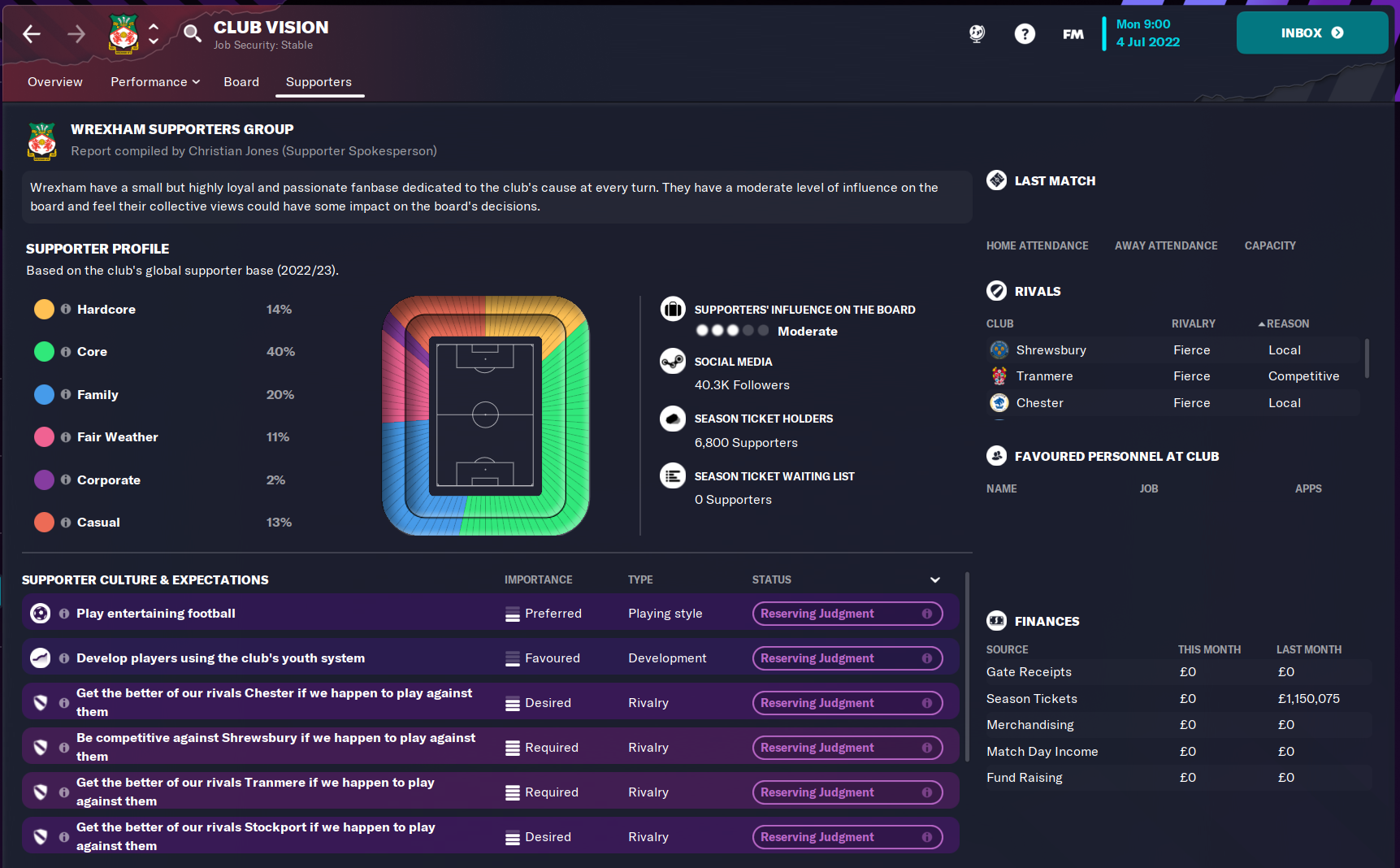Select the Gate Receipts finance row
Image resolution: width=1400 pixels, height=868 pixels.
(1179, 672)
